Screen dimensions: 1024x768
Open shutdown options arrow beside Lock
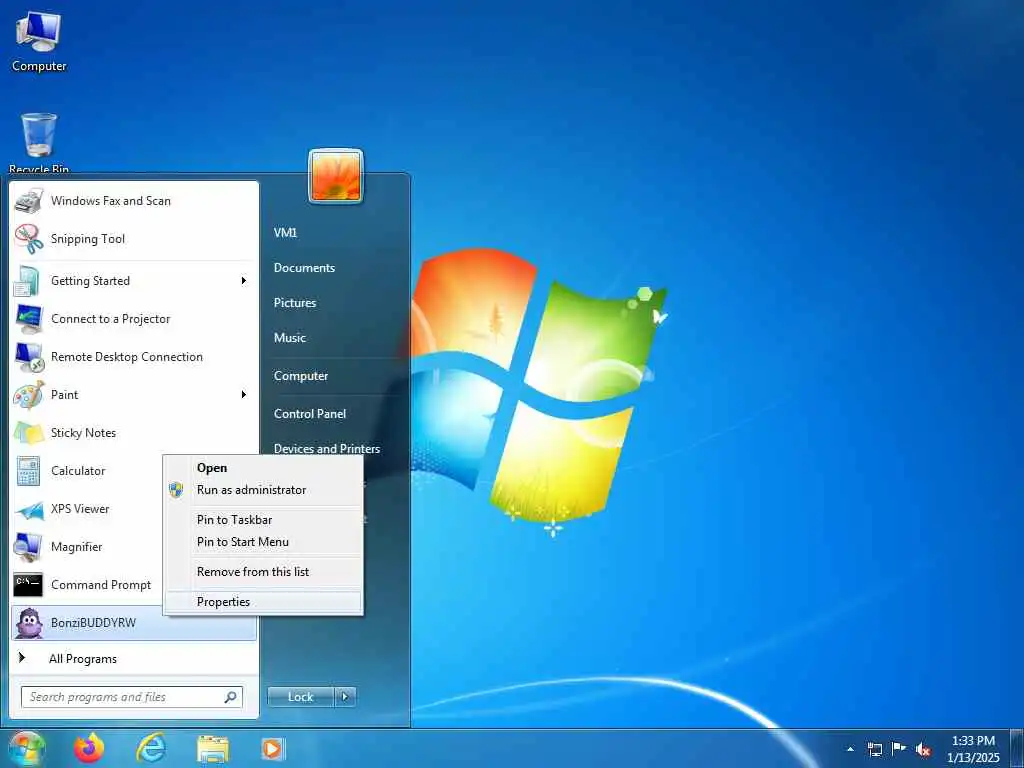pos(345,697)
